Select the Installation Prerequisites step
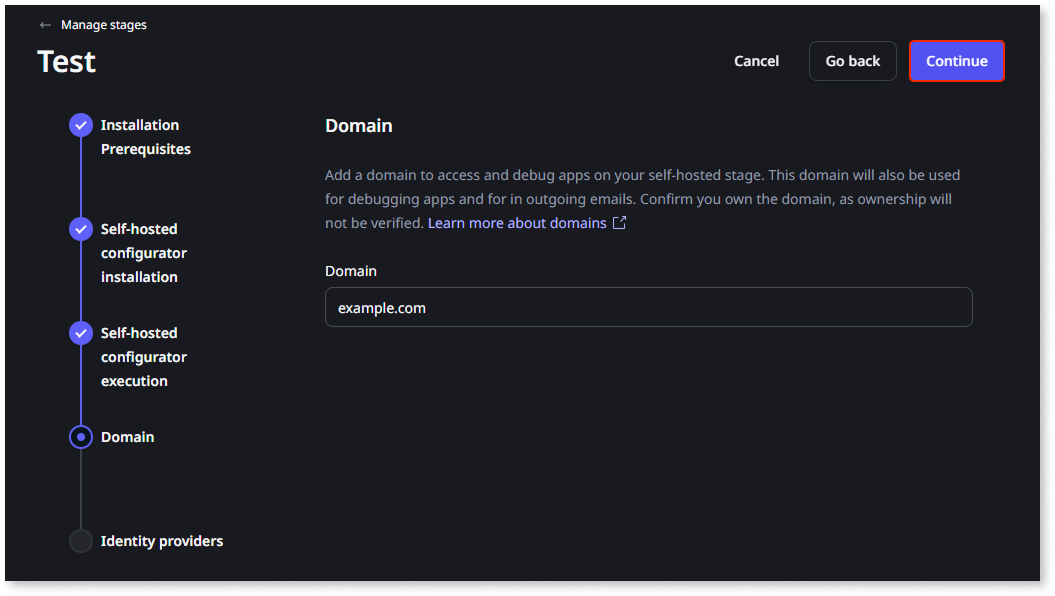 (145, 137)
